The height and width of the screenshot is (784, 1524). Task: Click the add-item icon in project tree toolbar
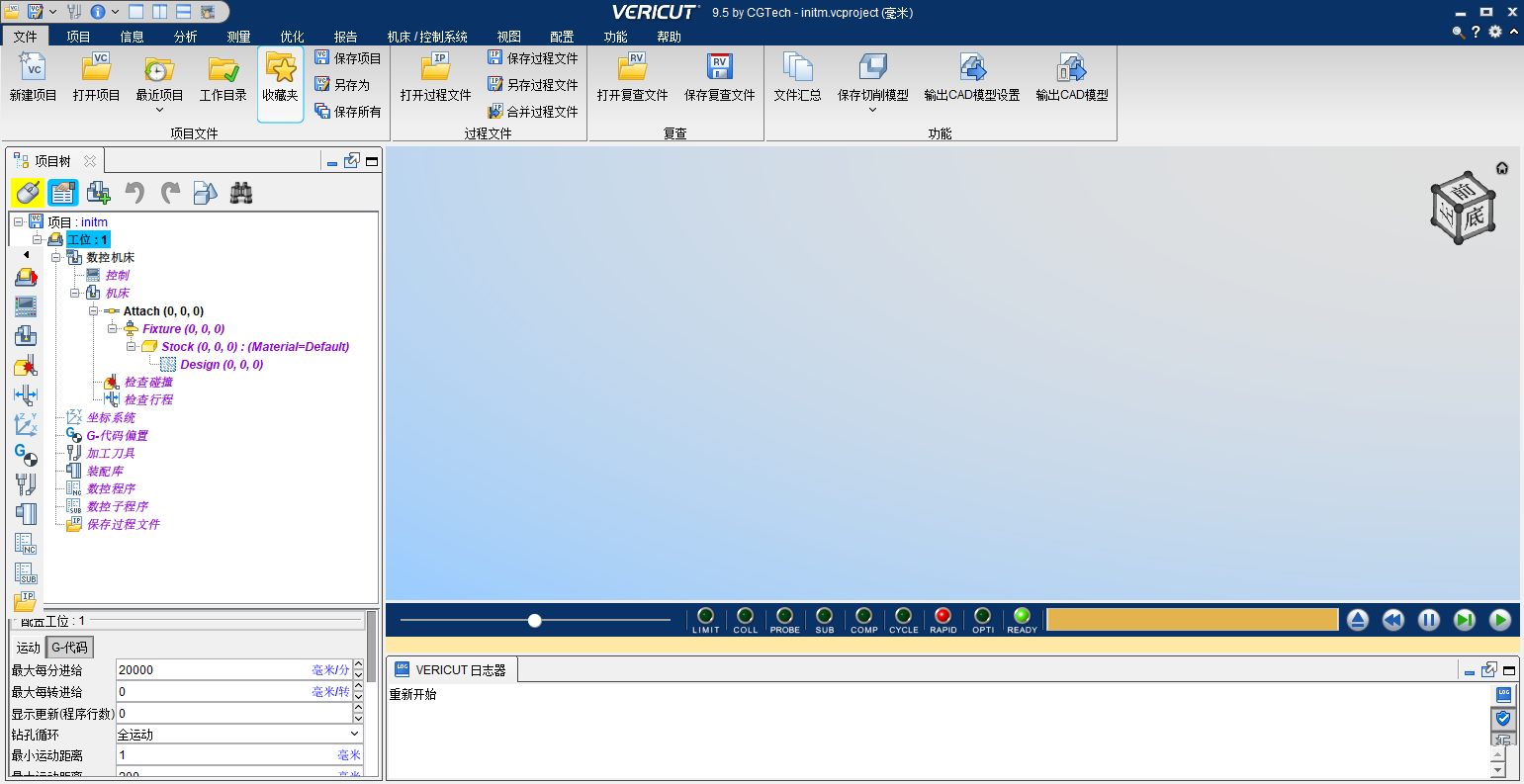click(x=99, y=193)
